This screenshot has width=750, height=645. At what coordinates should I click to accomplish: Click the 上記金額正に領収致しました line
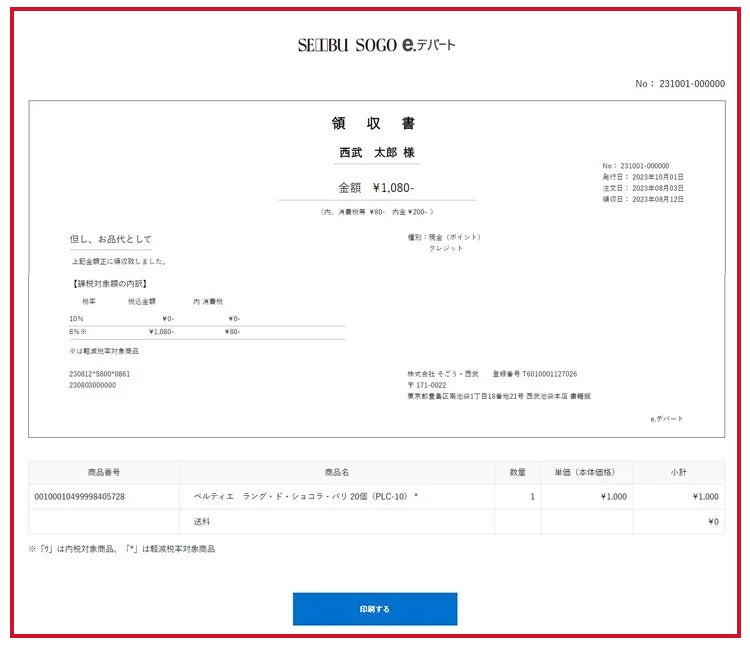pyautogui.click(x=119, y=261)
